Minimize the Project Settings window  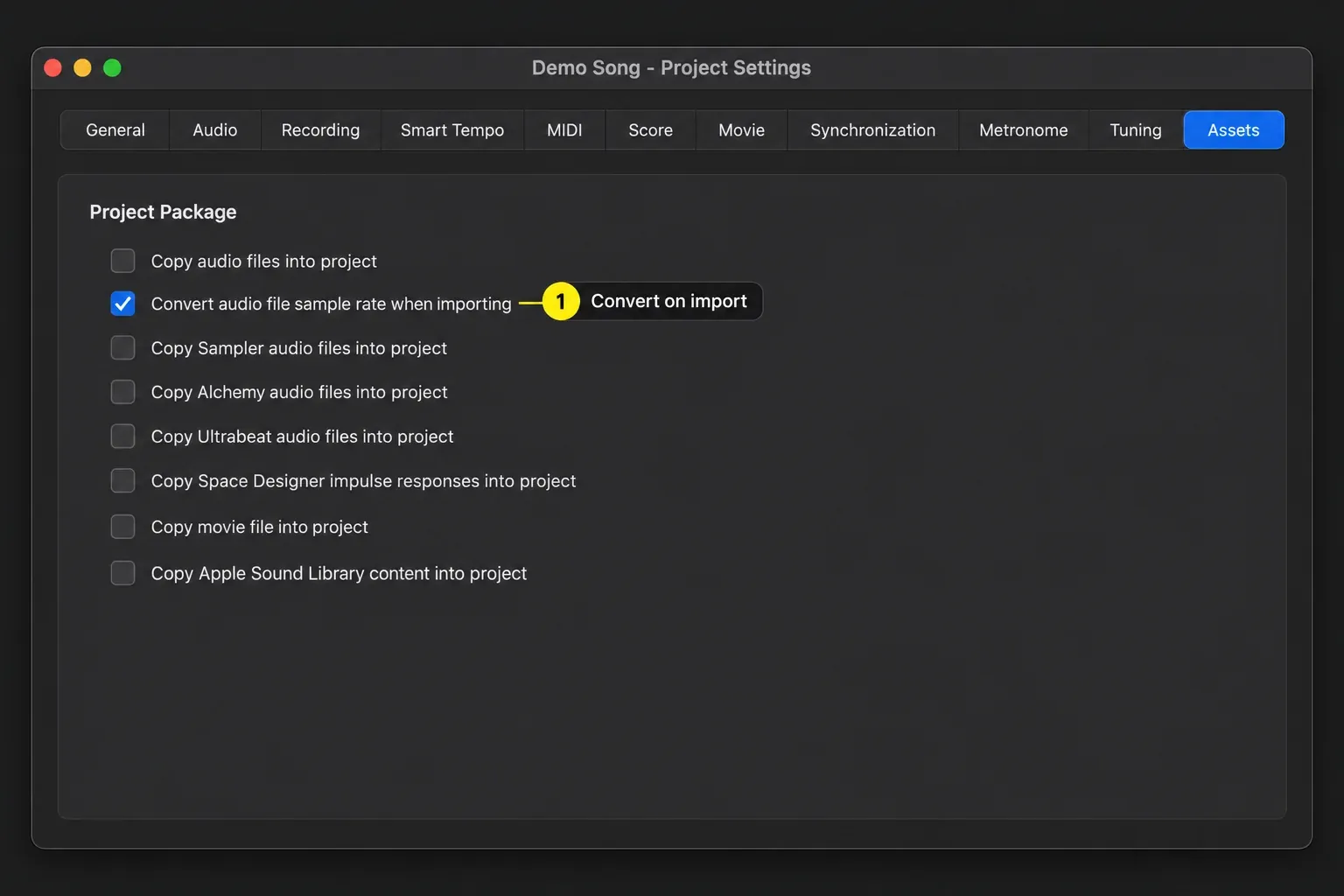click(x=82, y=67)
